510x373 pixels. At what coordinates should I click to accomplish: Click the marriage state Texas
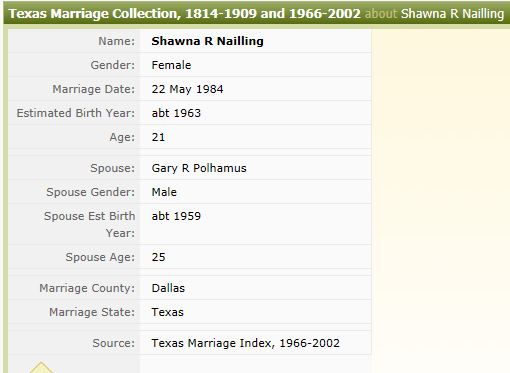(167, 312)
